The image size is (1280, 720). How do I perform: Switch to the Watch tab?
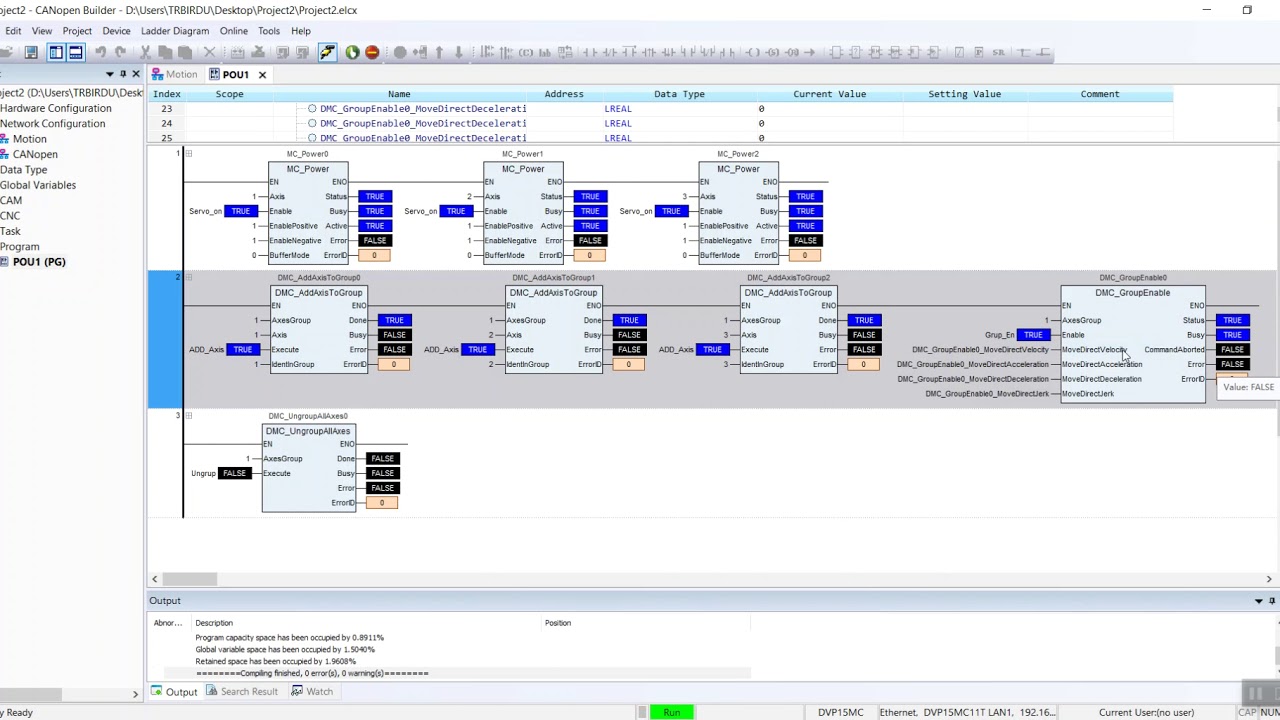pos(311,692)
